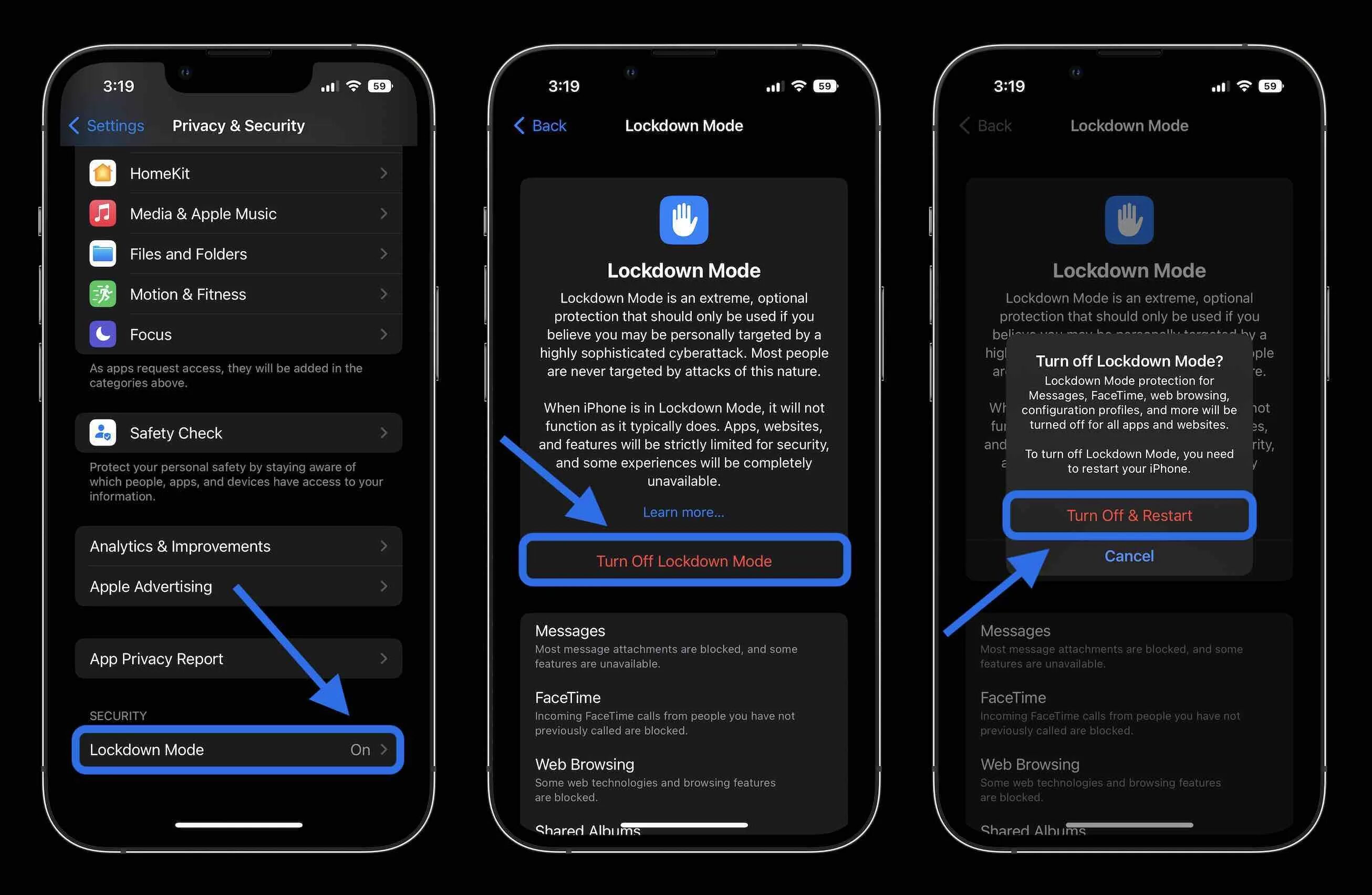Viewport: 1372px width, 895px height.
Task: Toggle off Lockdown Mode protection
Action: 1127,515
